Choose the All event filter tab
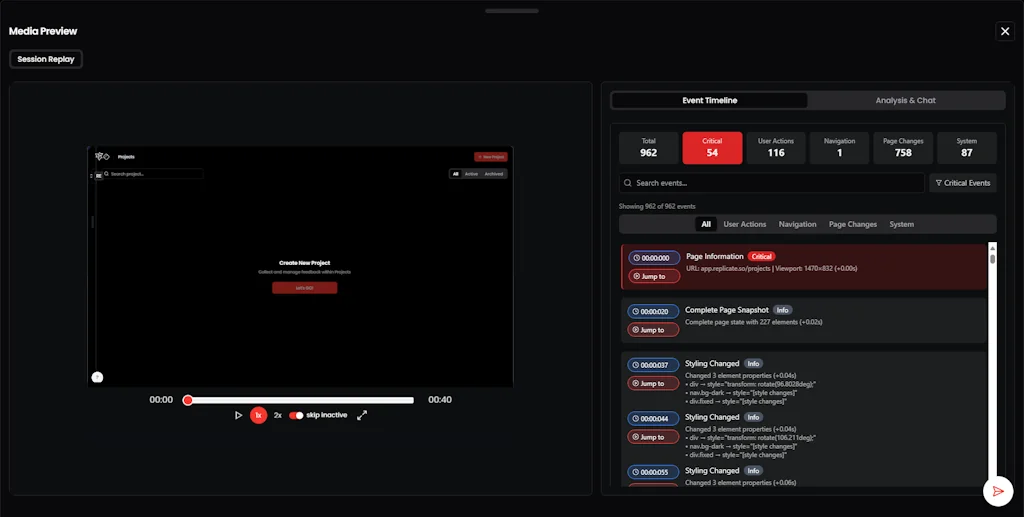 [706, 224]
